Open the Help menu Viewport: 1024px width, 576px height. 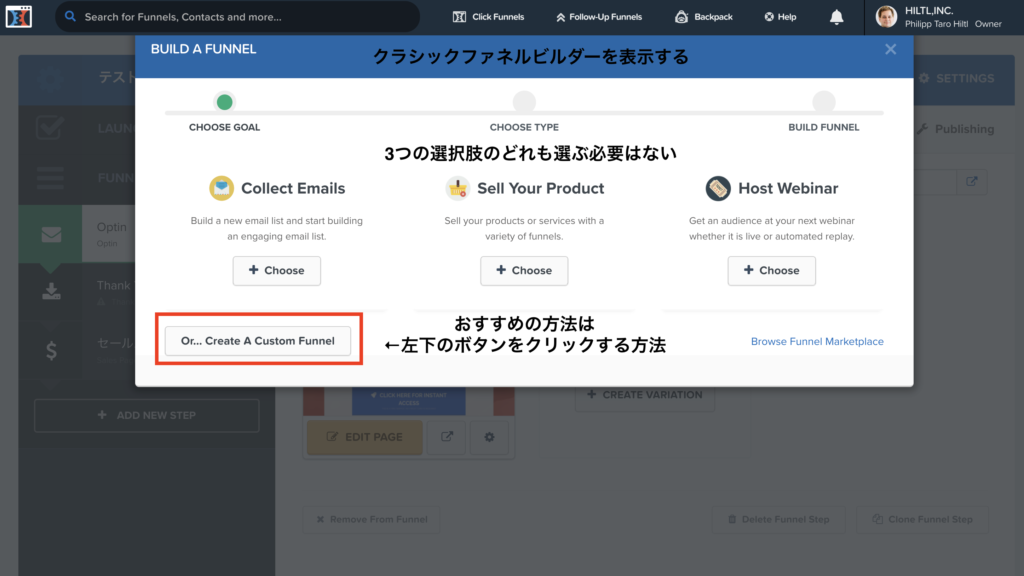pyautogui.click(x=780, y=17)
